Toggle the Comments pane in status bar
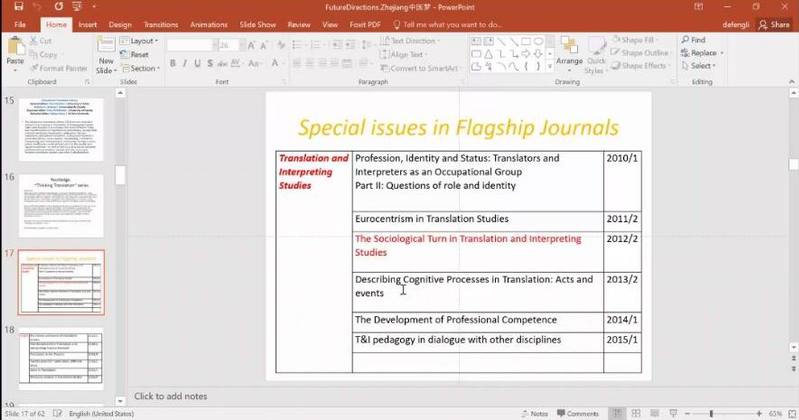This screenshot has height=420, width=799. [578, 413]
